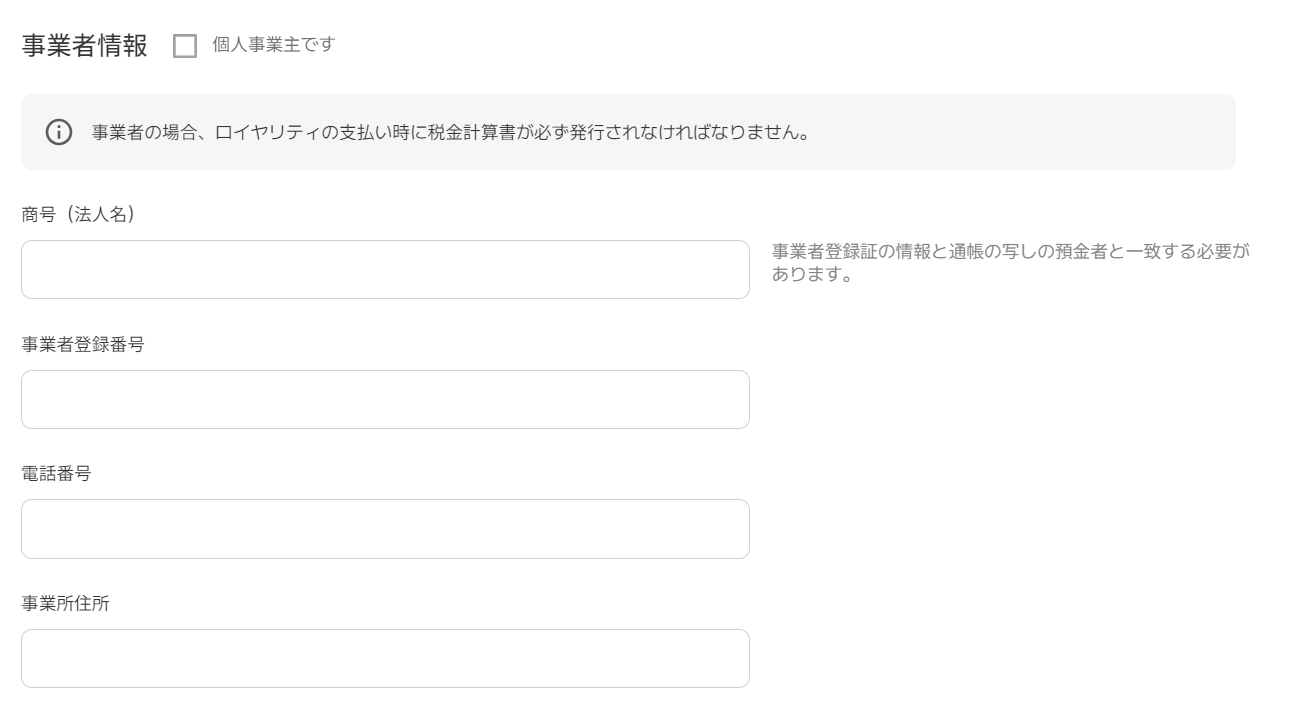Click the phone number entry box

coord(385,528)
